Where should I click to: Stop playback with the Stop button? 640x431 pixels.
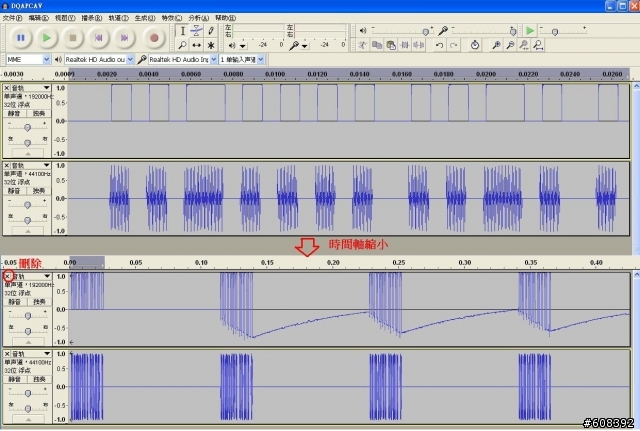tap(73, 38)
